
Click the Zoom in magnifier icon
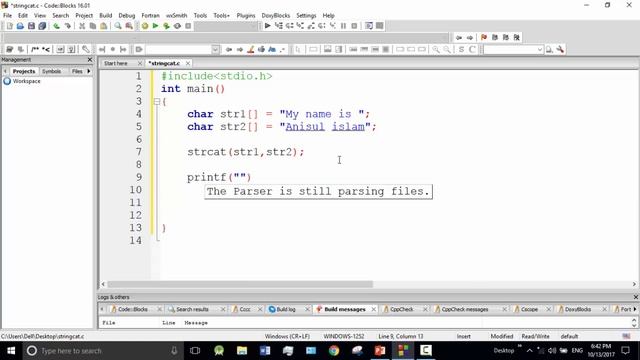[436, 49]
